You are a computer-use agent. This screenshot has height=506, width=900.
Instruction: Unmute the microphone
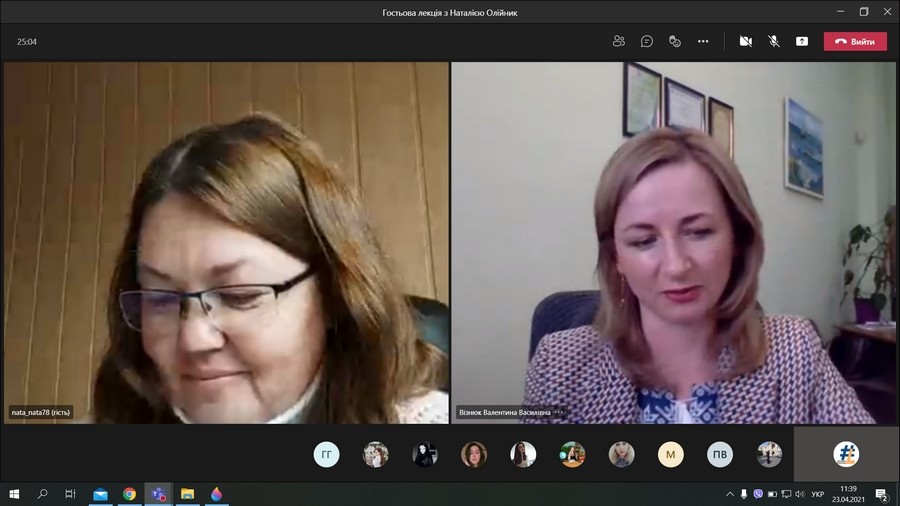pyautogui.click(x=774, y=41)
